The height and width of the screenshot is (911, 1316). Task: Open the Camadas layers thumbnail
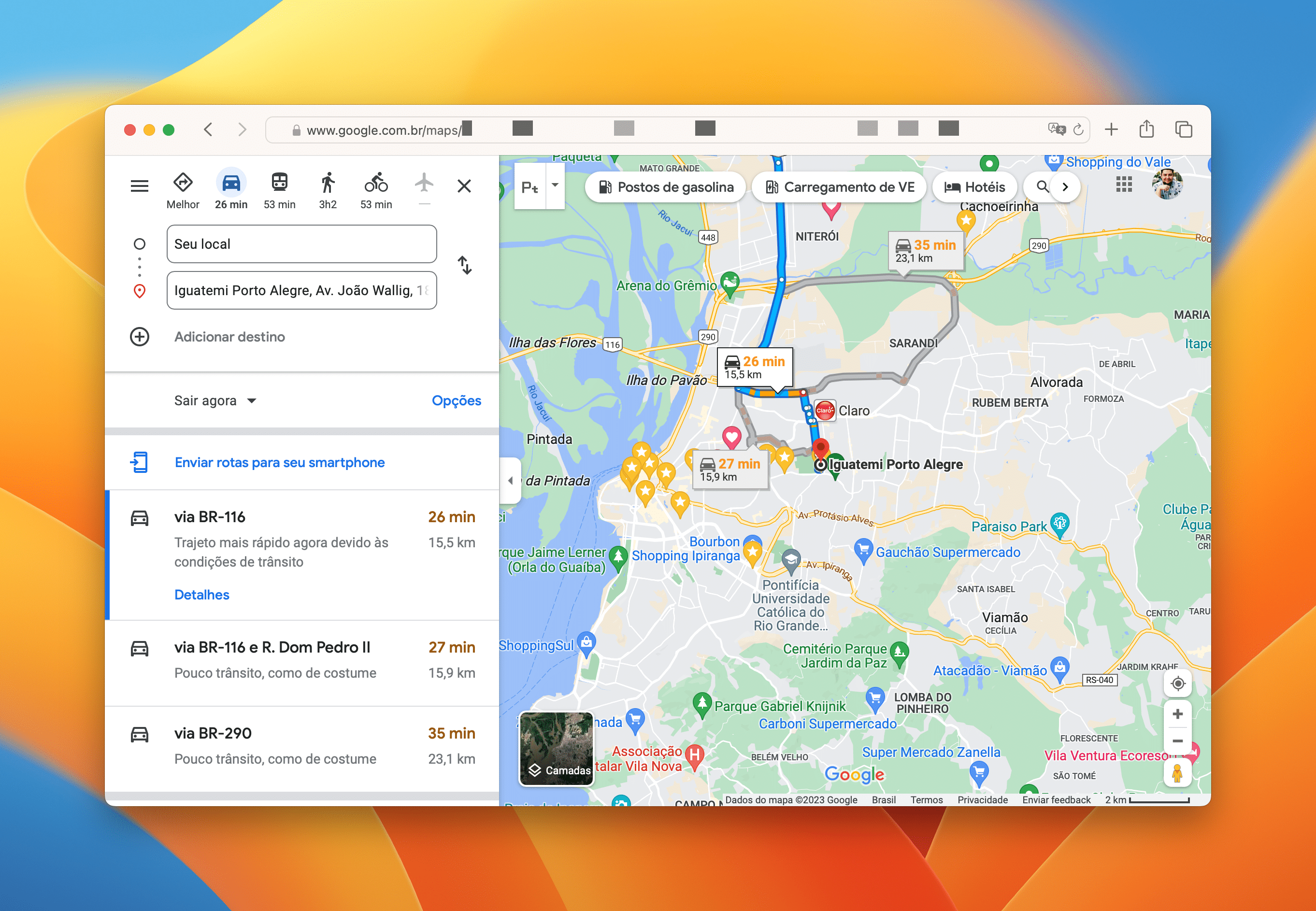point(557,749)
